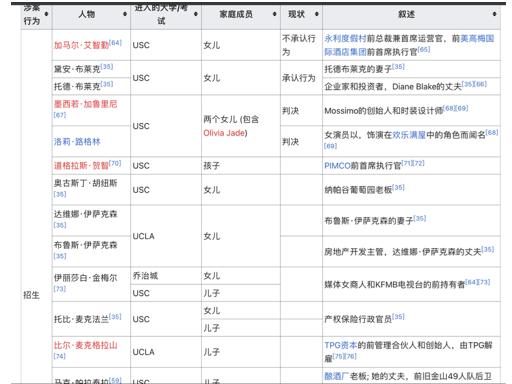Viewport: 512px width, 384px height.
Task: Click the sort arrows in 叙述 header
Action: pyautogui.click(x=495, y=14)
